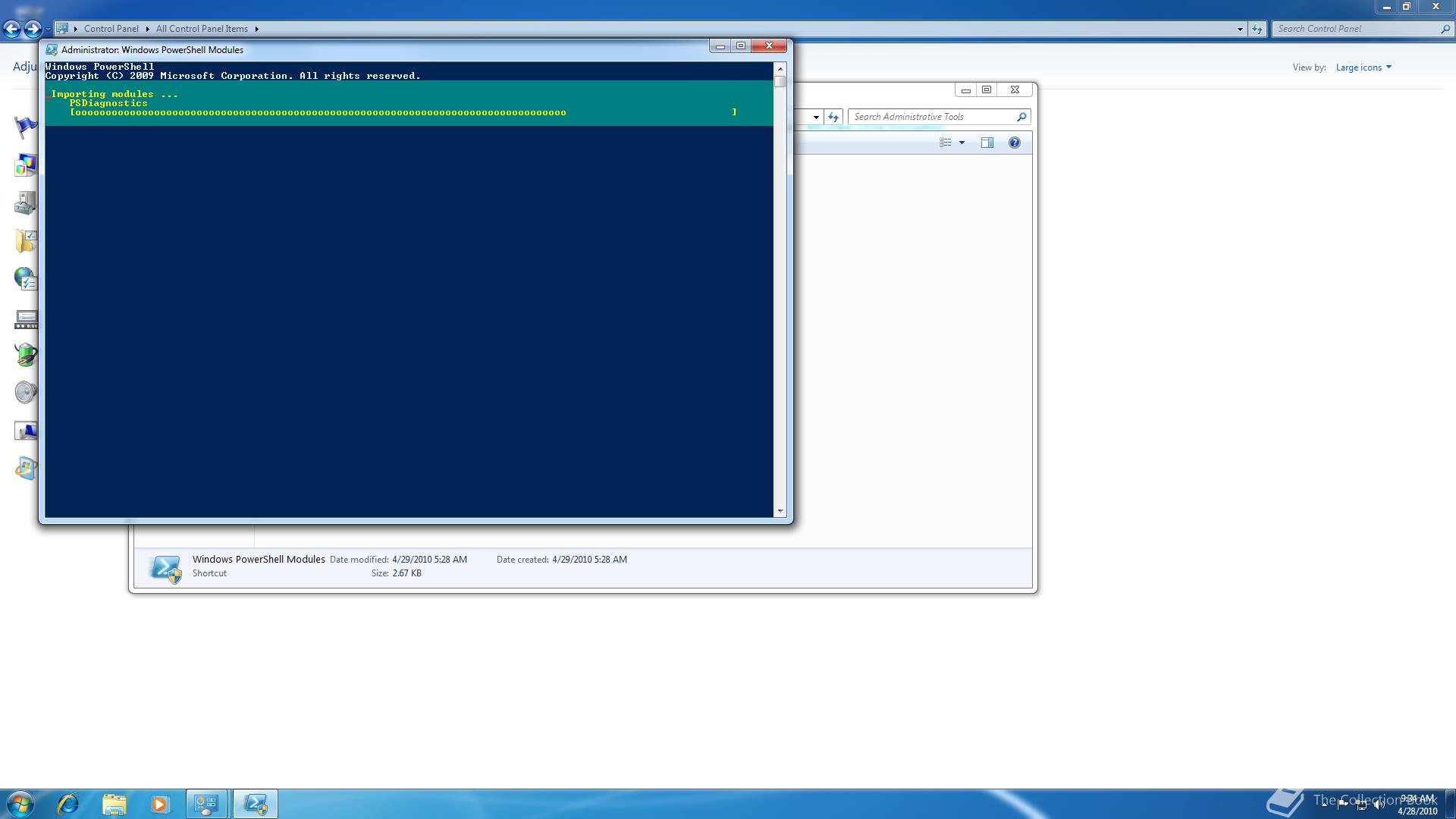Click PowerShell scrollbar down arrow
The height and width of the screenshot is (819, 1456).
click(x=780, y=511)
